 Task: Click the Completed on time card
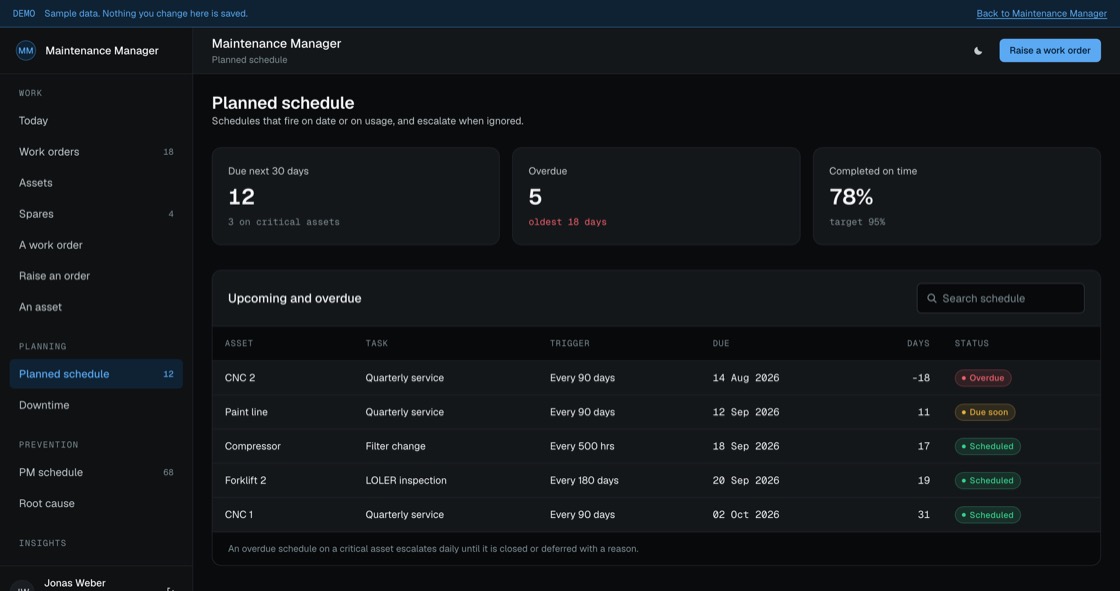coord(957,197)
